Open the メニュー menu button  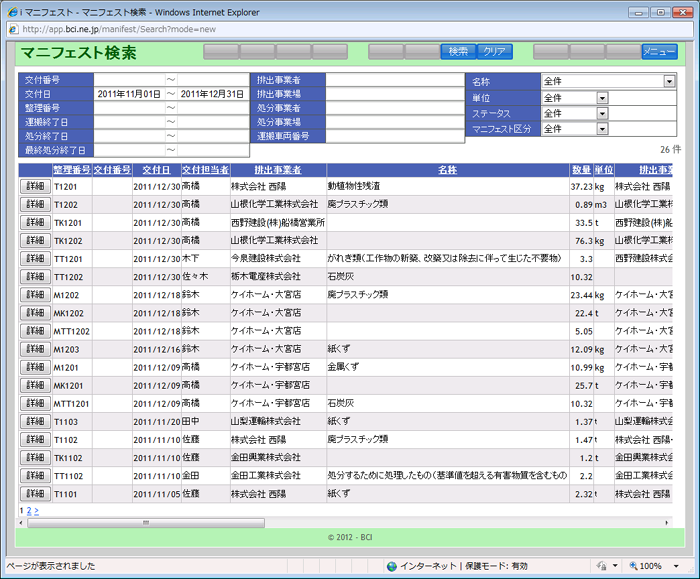point(659,52)
